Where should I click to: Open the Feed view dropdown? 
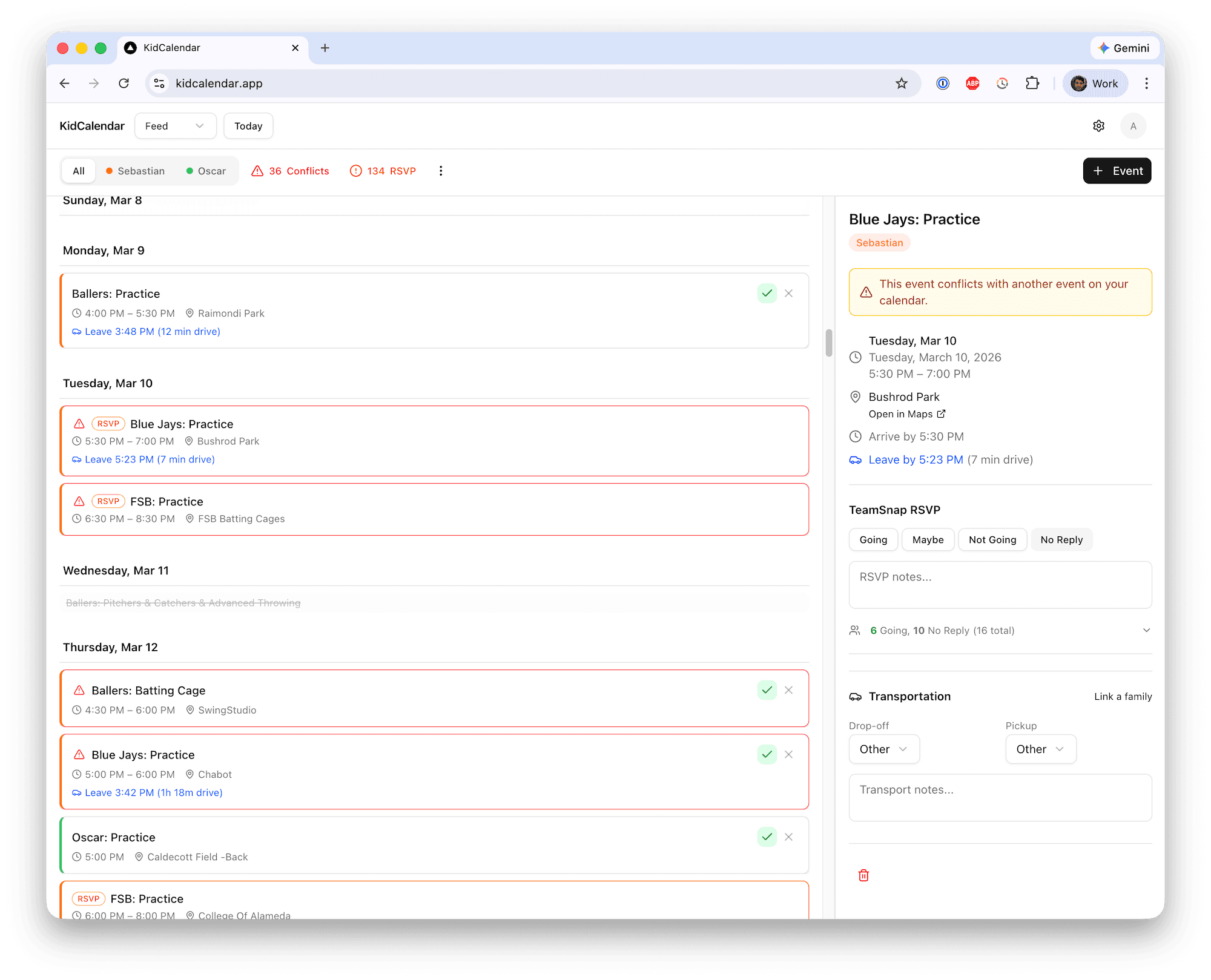pos(175,125)
